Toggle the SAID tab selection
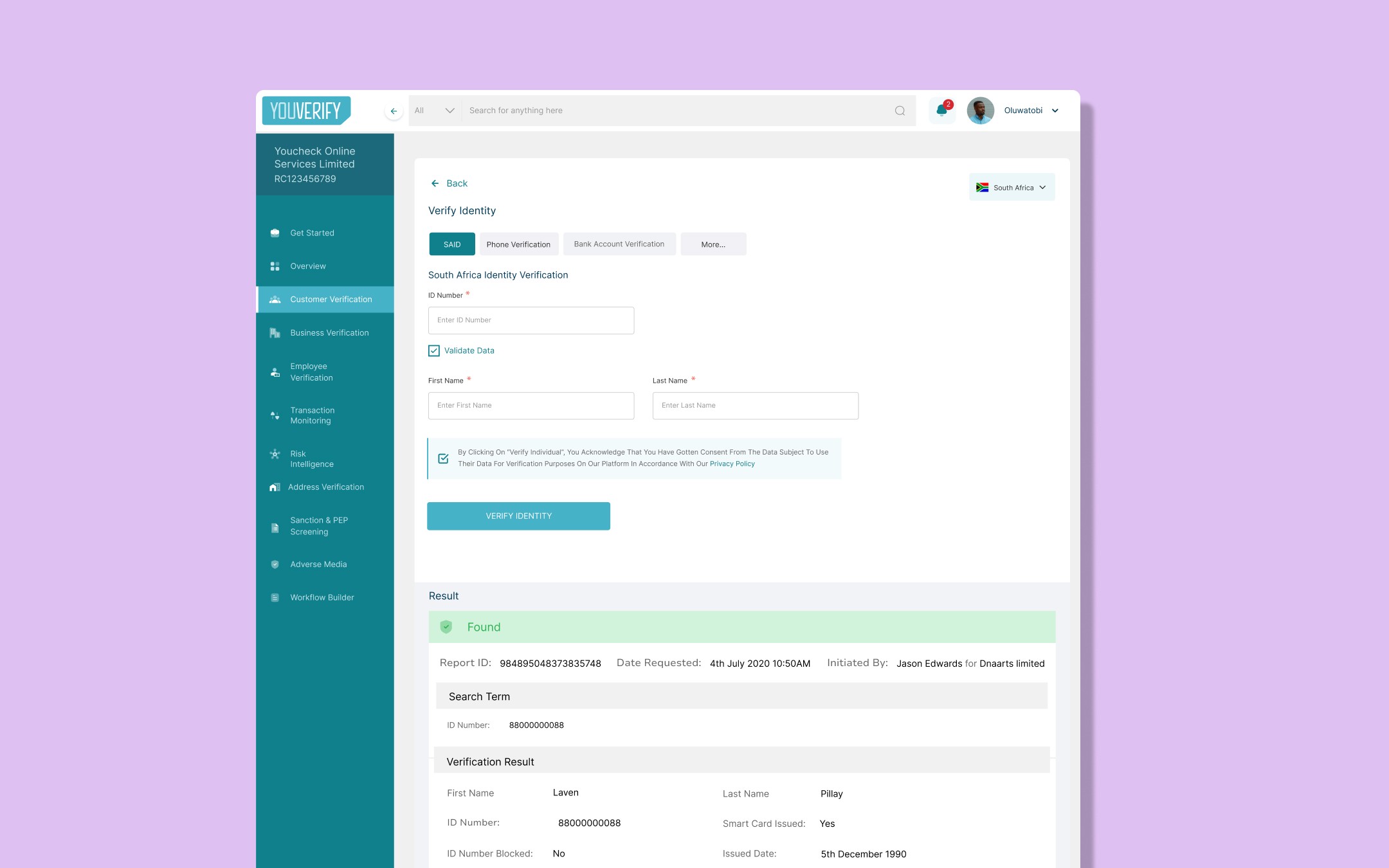This screenshot has width=1389, height=868. 451,244
